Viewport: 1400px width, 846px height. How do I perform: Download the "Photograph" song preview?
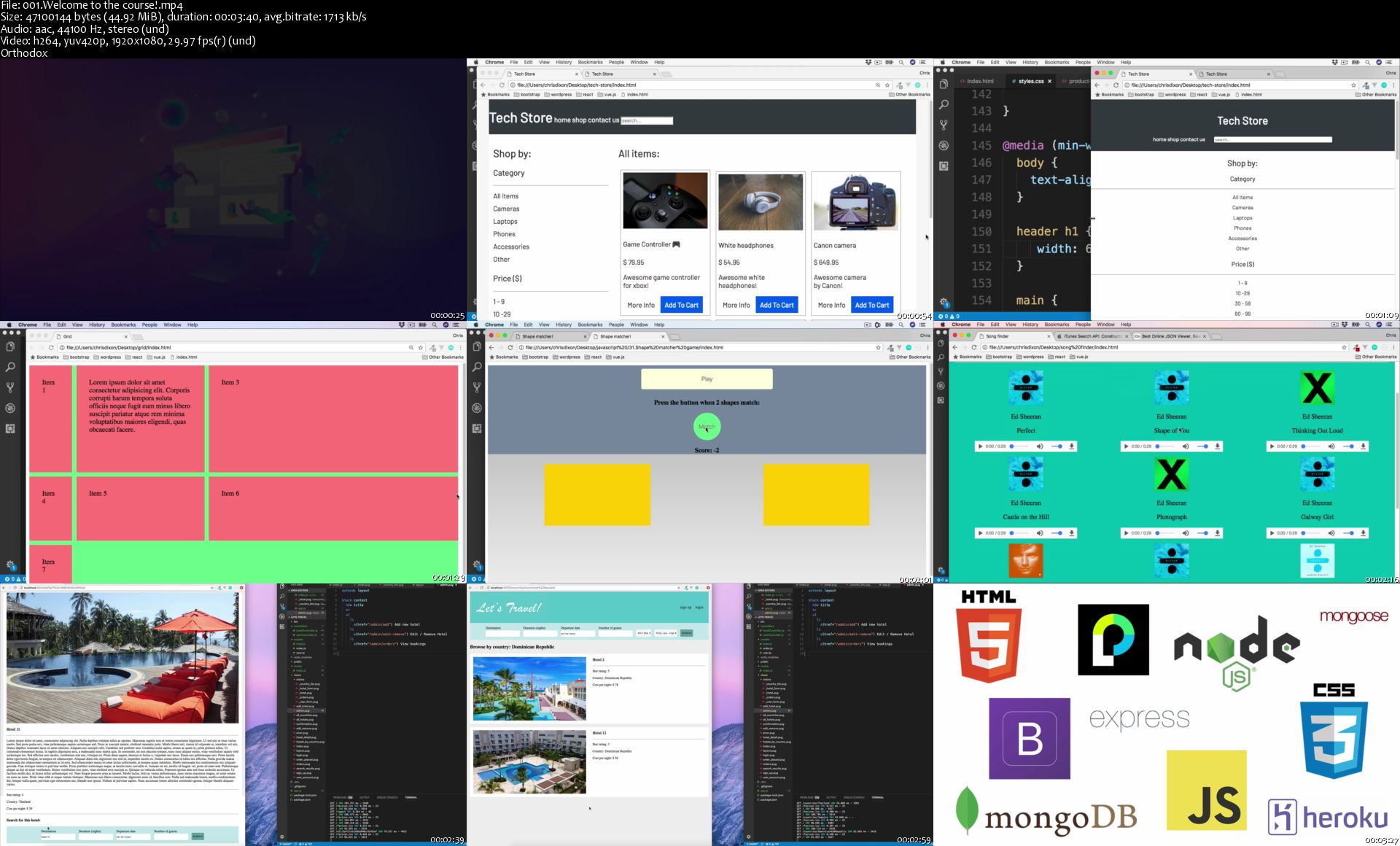pos(1217,533)
